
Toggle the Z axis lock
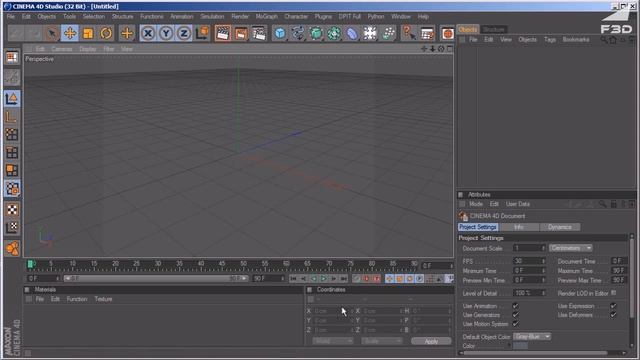(x=184, y=33)
